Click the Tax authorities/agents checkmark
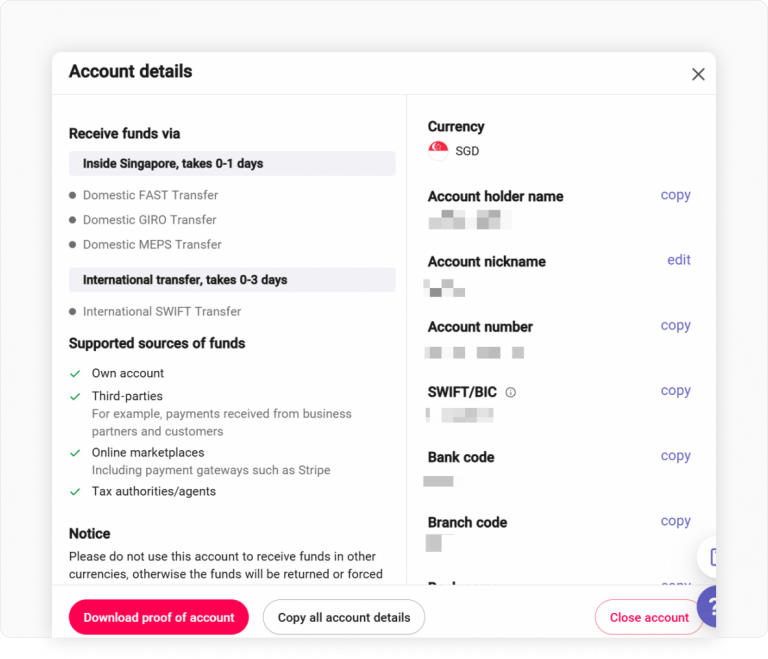Screen dimensions: 768x659 coord(75,491)
